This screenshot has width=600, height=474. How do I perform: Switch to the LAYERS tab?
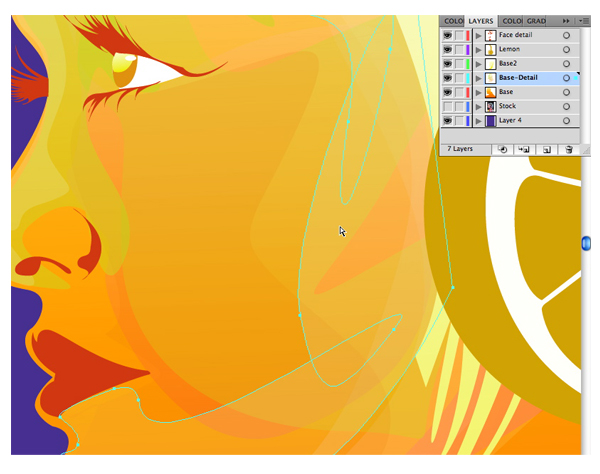click(481, 21)
